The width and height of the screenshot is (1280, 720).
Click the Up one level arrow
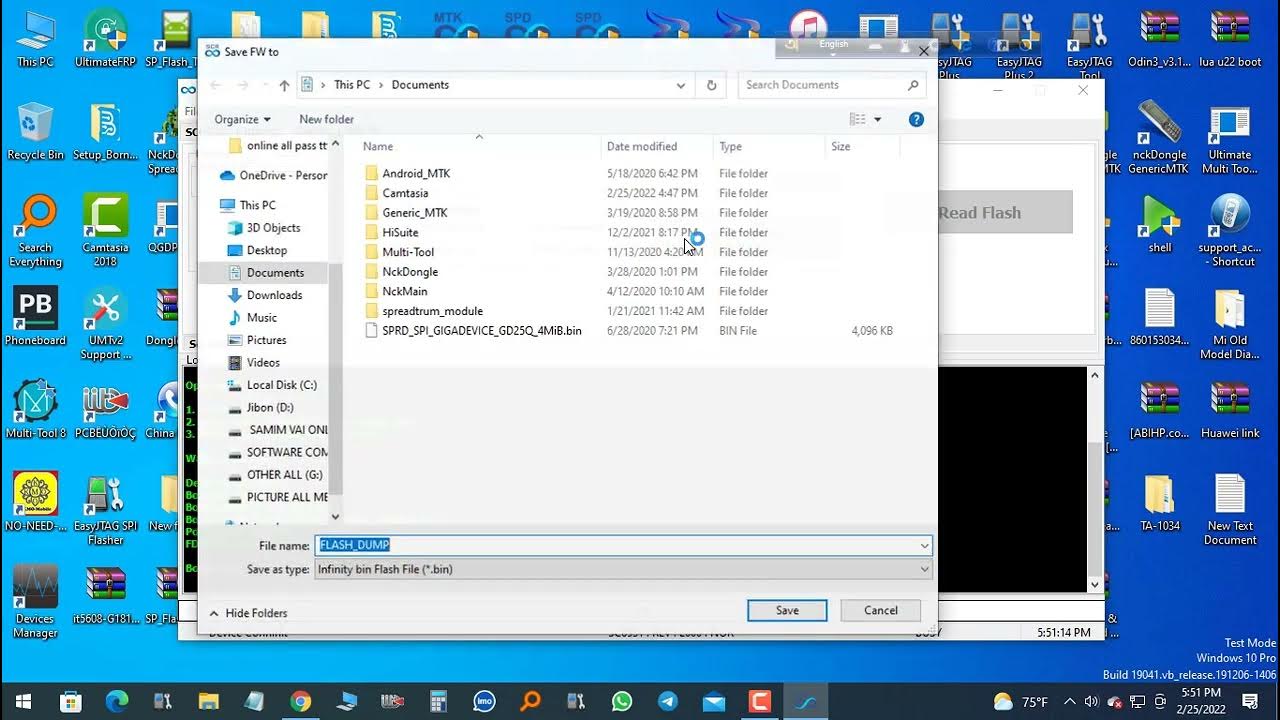(284, 85)
